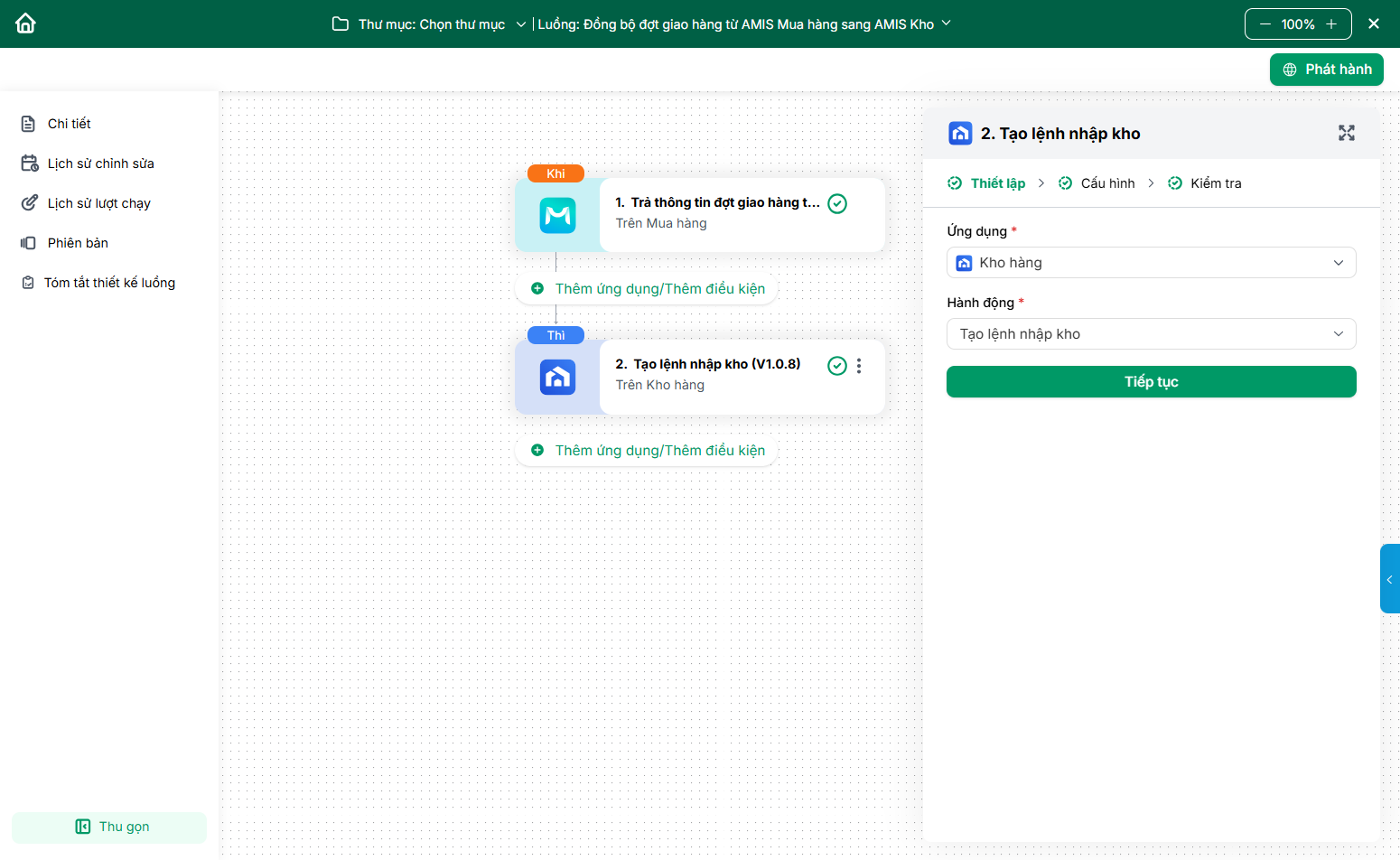Open the three-dot menu on step 2
This screenshot has height=860, width=1400.
pyautogui.click(x=859, y=366)
